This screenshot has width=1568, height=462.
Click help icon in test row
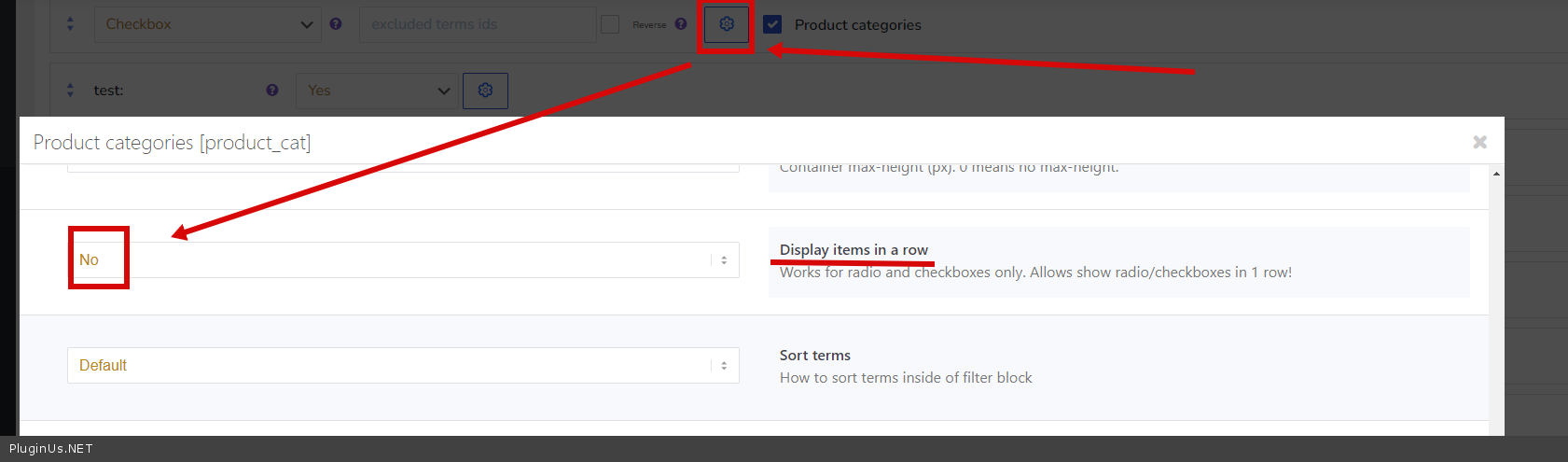(271, 91)
